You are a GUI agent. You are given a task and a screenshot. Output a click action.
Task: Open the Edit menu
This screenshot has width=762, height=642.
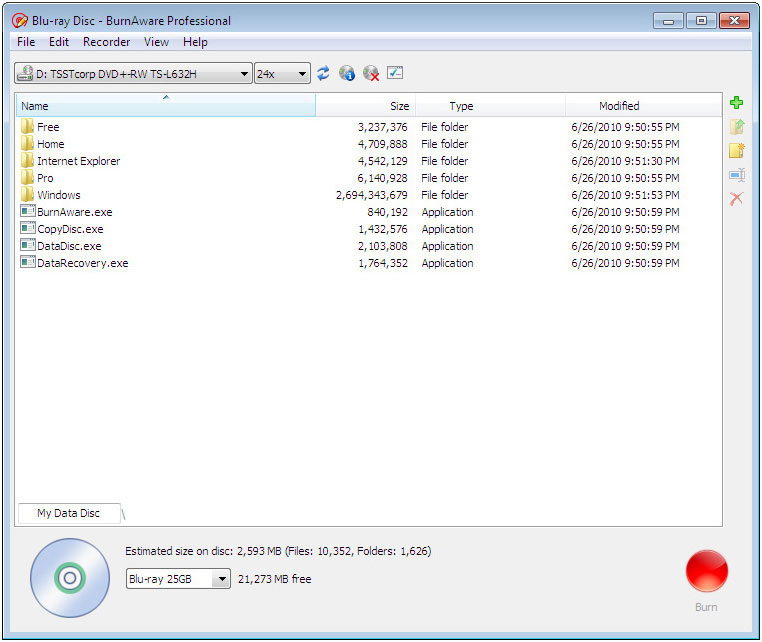pyautogui.click(x=59, y=42)
